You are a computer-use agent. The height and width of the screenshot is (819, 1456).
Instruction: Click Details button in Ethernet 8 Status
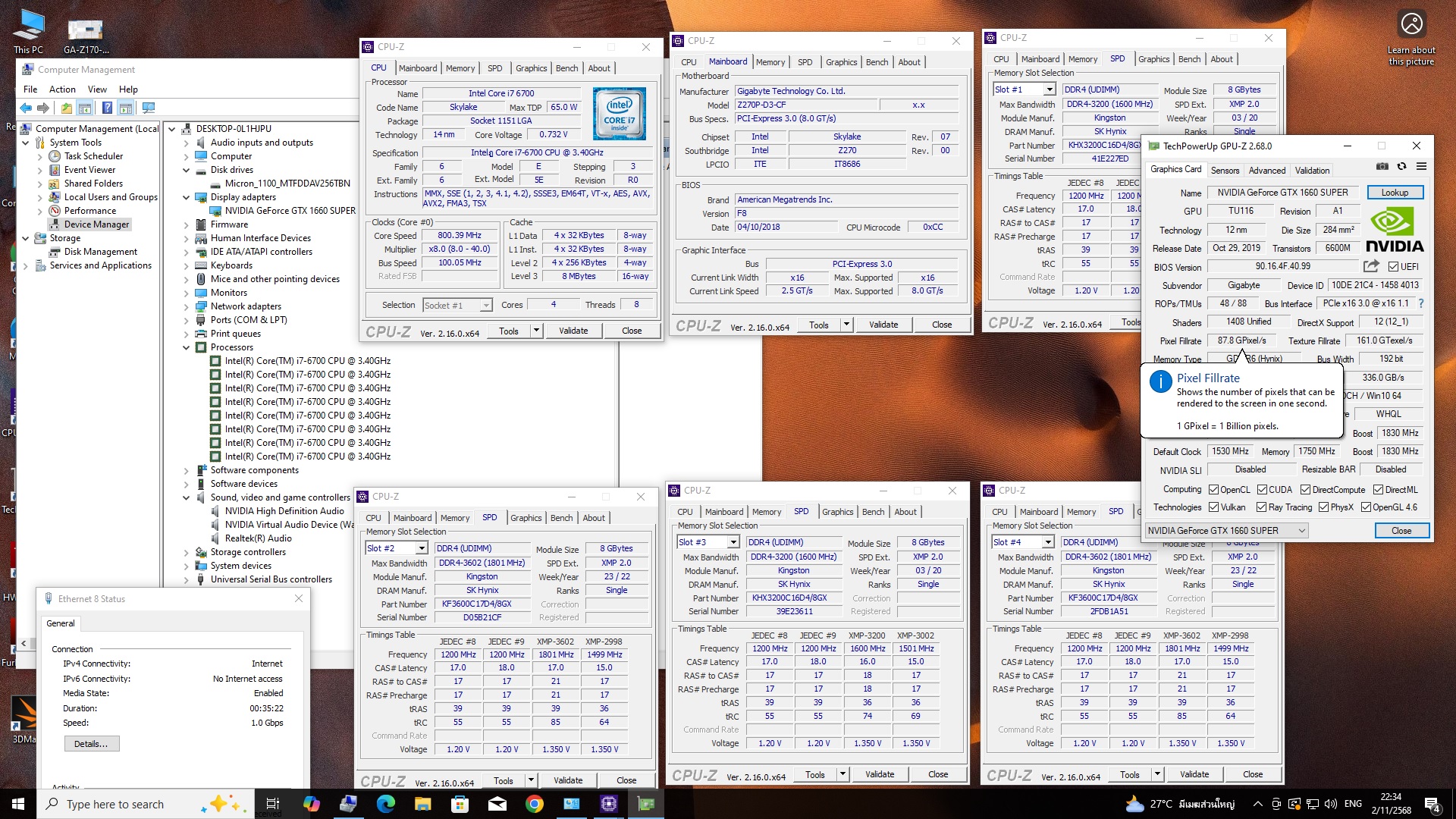(x=91, y=744)
